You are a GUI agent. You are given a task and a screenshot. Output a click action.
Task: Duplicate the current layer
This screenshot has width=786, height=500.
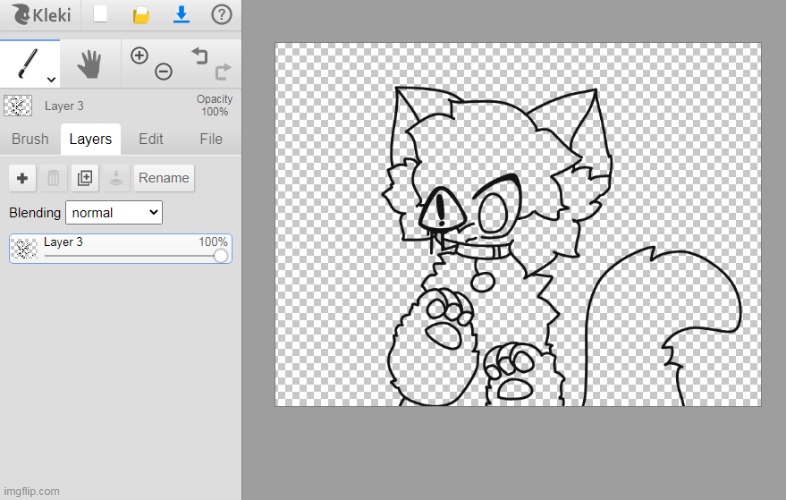(x=85, y=178)
